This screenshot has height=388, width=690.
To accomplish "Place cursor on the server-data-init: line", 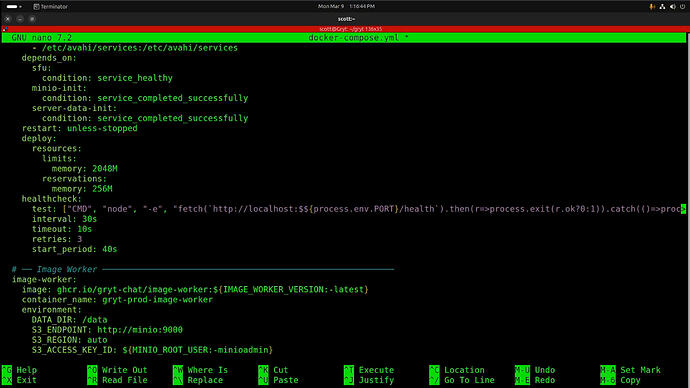I will pyautogui.click(x=74, y=108).
